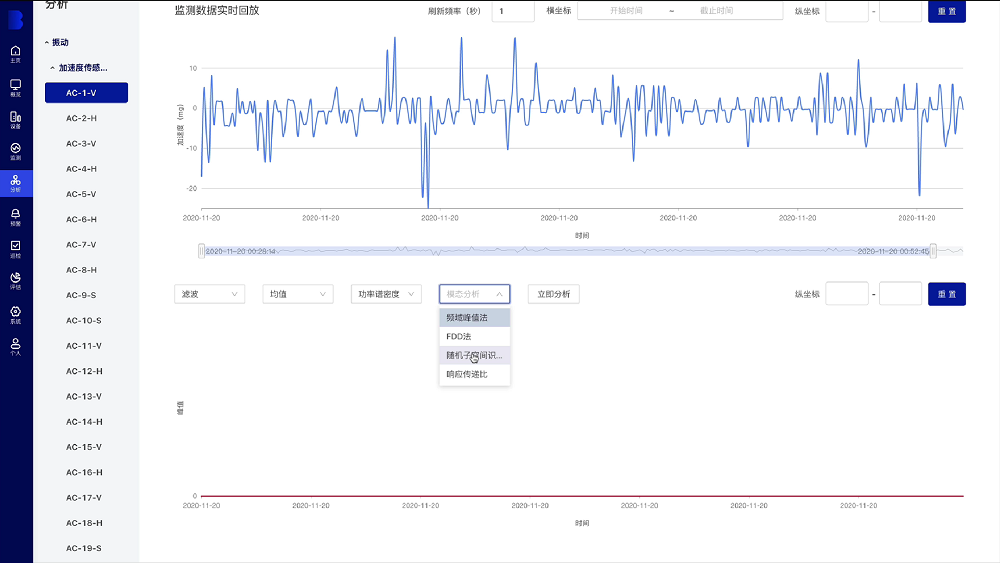Select sensor AC-5-V in the list
Image resolution: width=1000 pixels, height=563 pixels.
81,194
